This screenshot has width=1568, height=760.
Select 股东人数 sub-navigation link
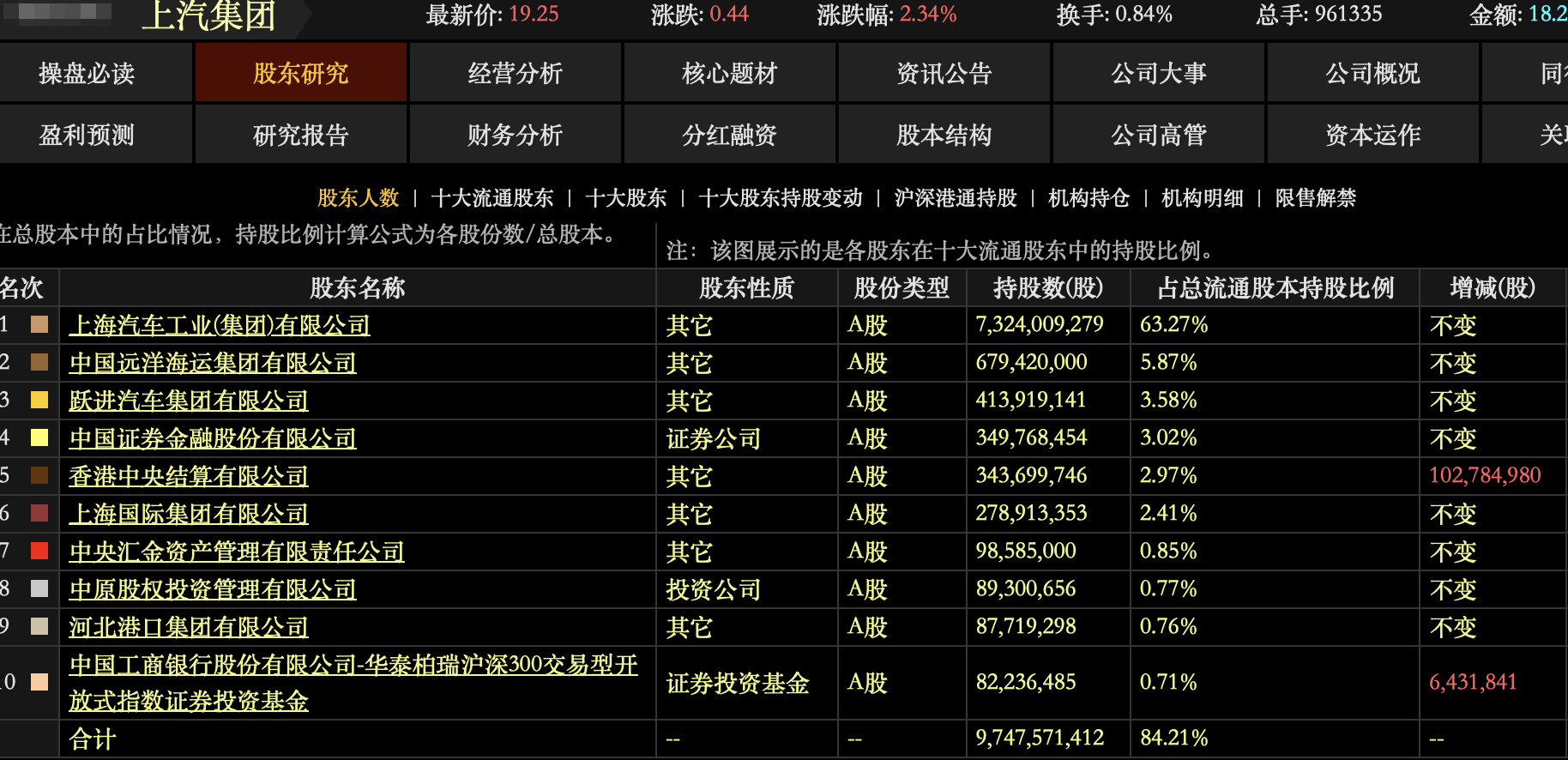click(359, 198)
